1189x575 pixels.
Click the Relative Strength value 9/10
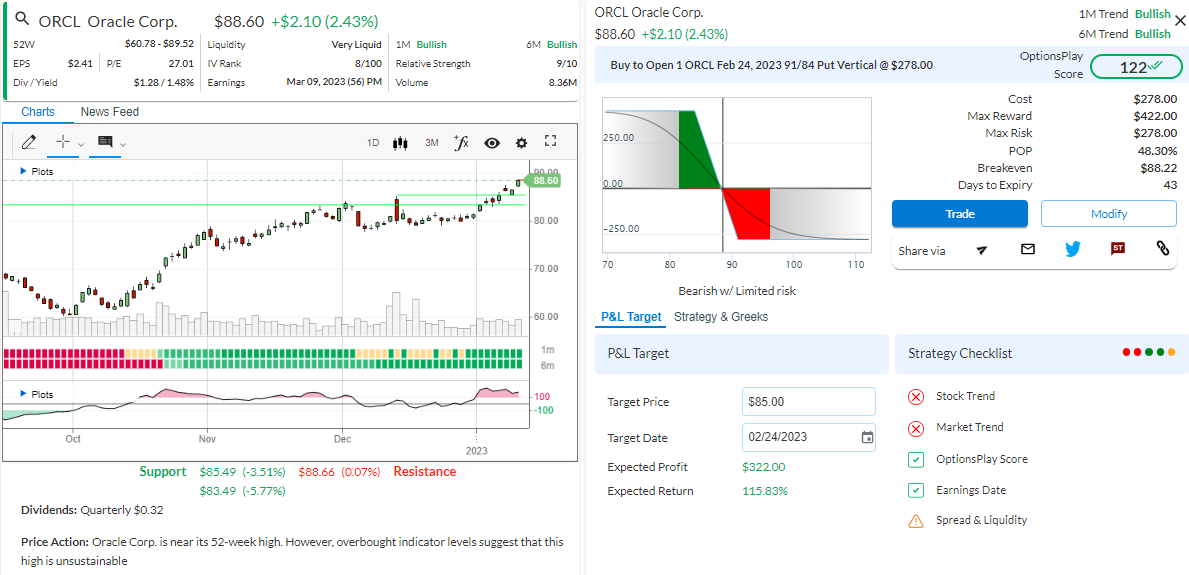click(566, 64)
